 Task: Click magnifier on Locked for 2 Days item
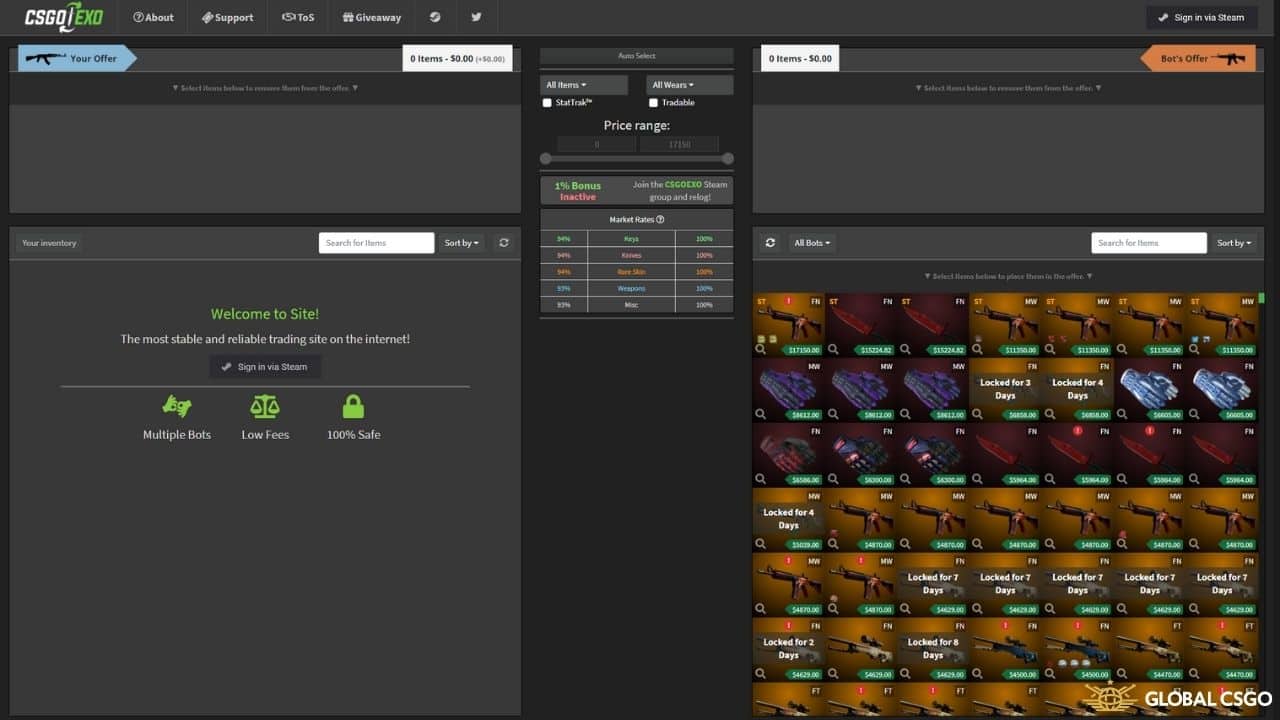tap(762, 675)
